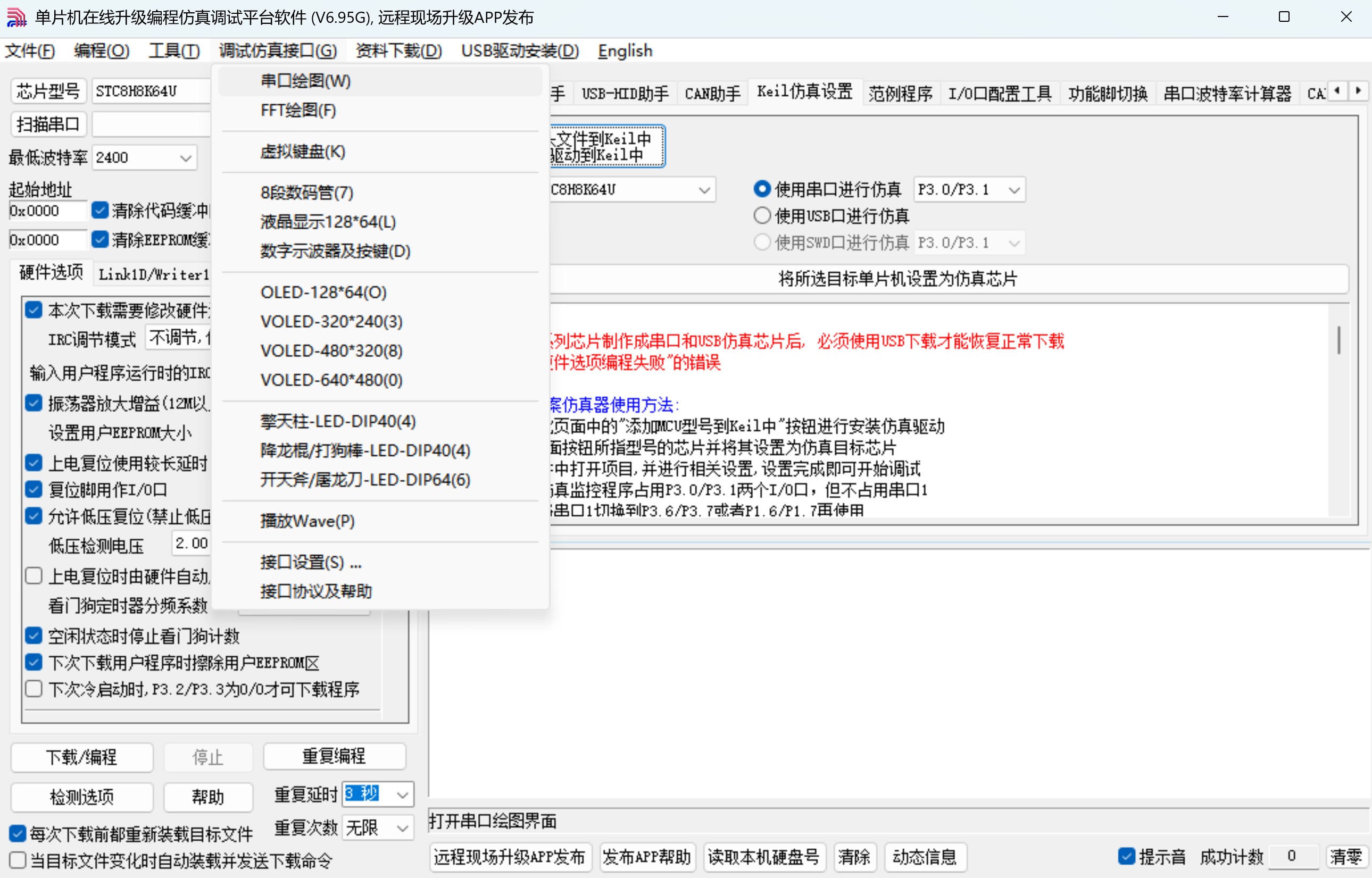Toggle 振荡器放大增益 checkbox
Screen dimensions: 1372x878
pyautogui.click(x=34, y=403)
